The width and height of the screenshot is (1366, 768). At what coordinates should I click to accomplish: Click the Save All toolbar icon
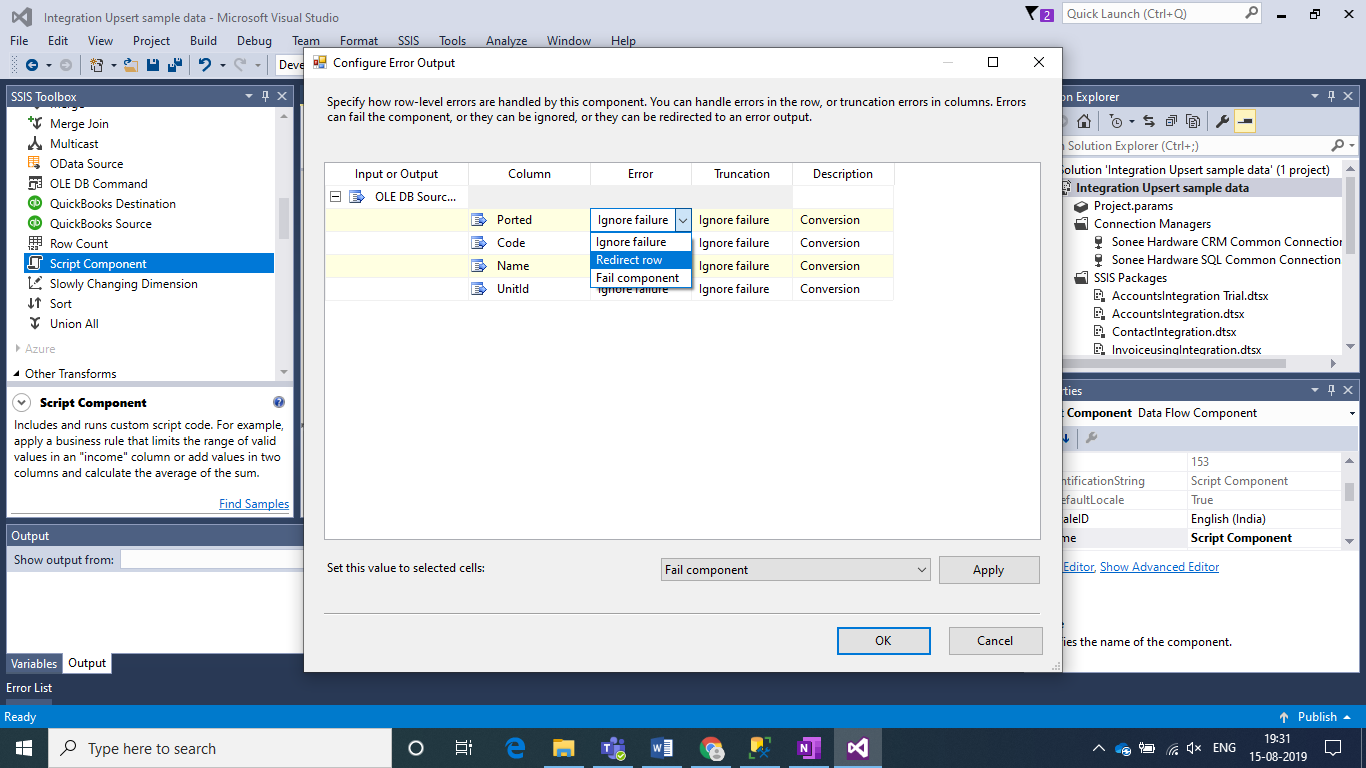tap(173, 65)
